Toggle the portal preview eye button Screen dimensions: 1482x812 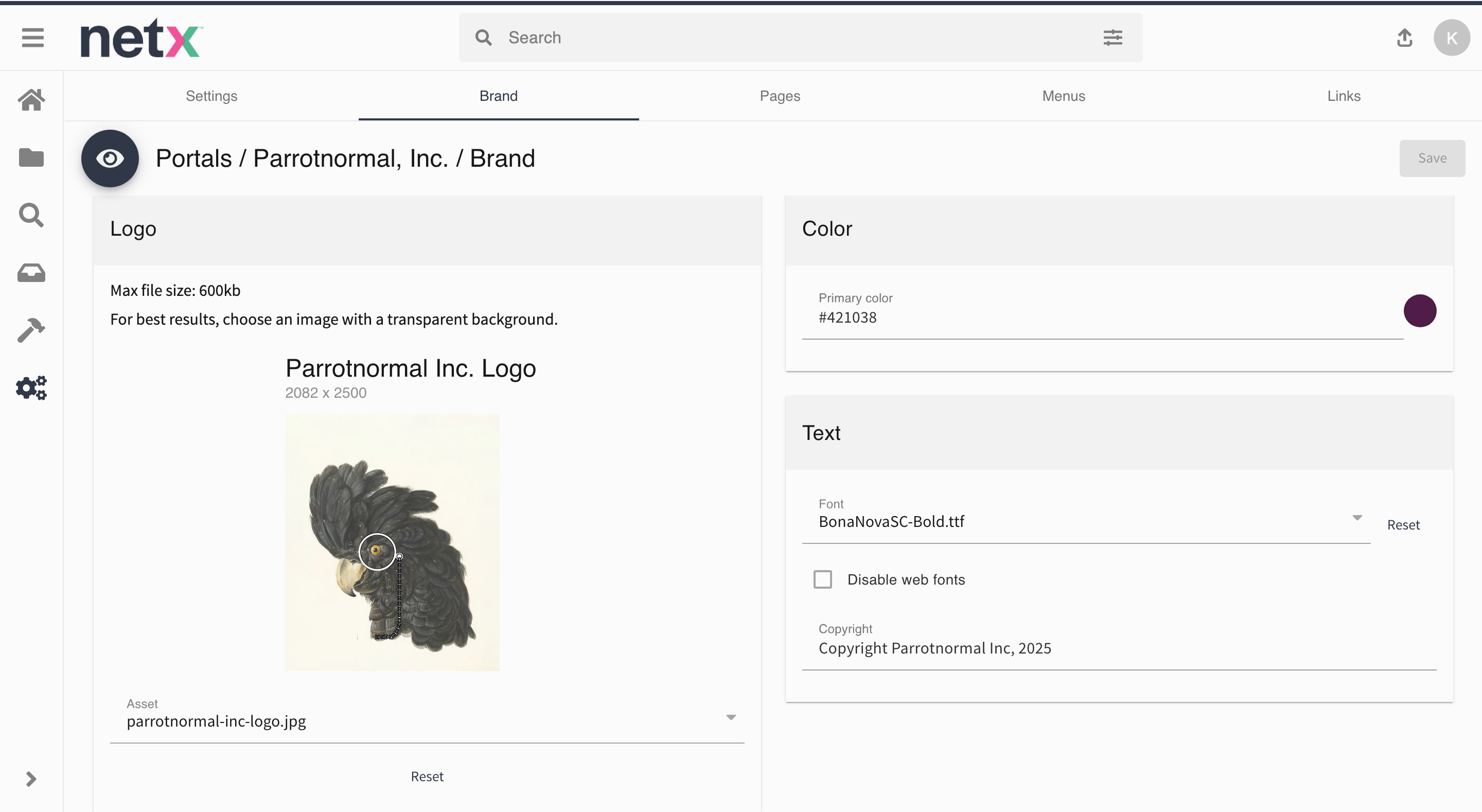click(110, 158)
